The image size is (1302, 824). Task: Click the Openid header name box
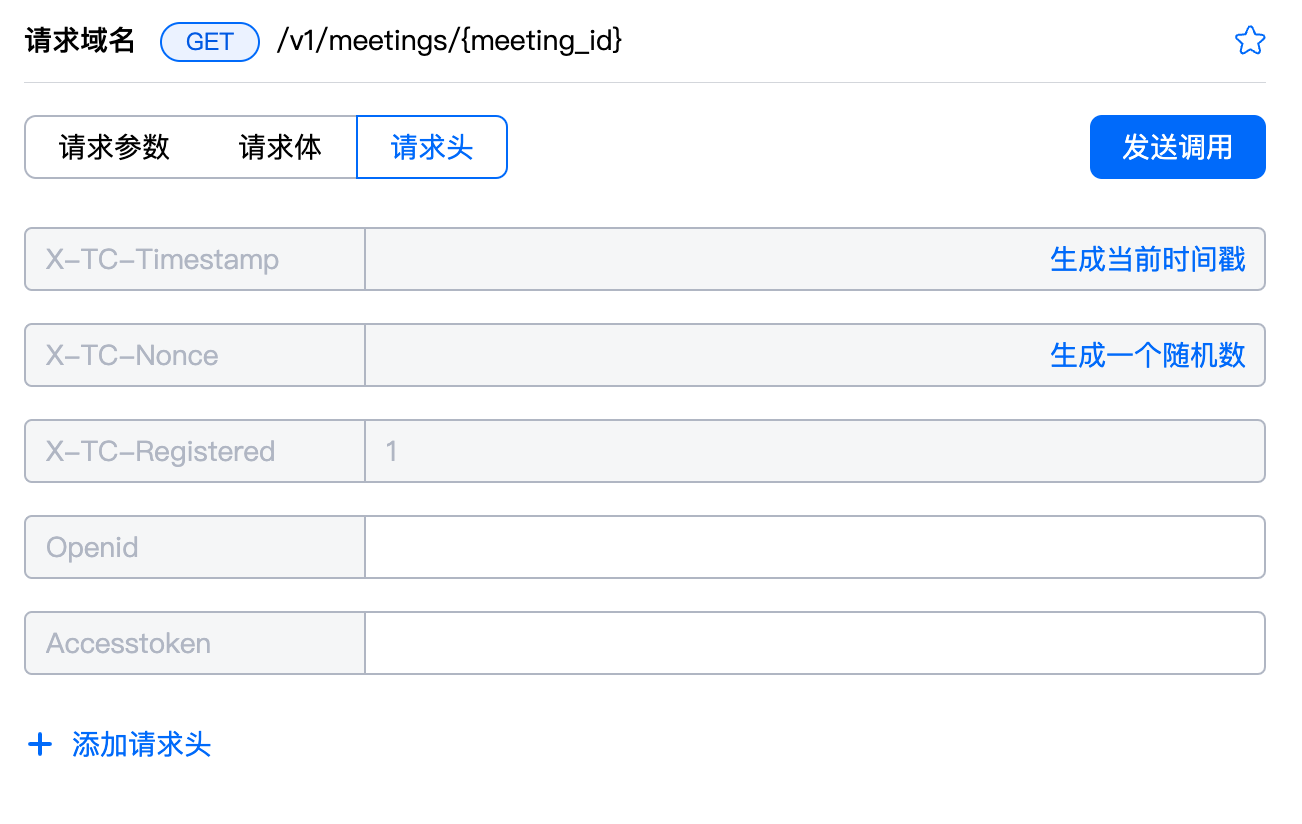[x=195, y=547]
